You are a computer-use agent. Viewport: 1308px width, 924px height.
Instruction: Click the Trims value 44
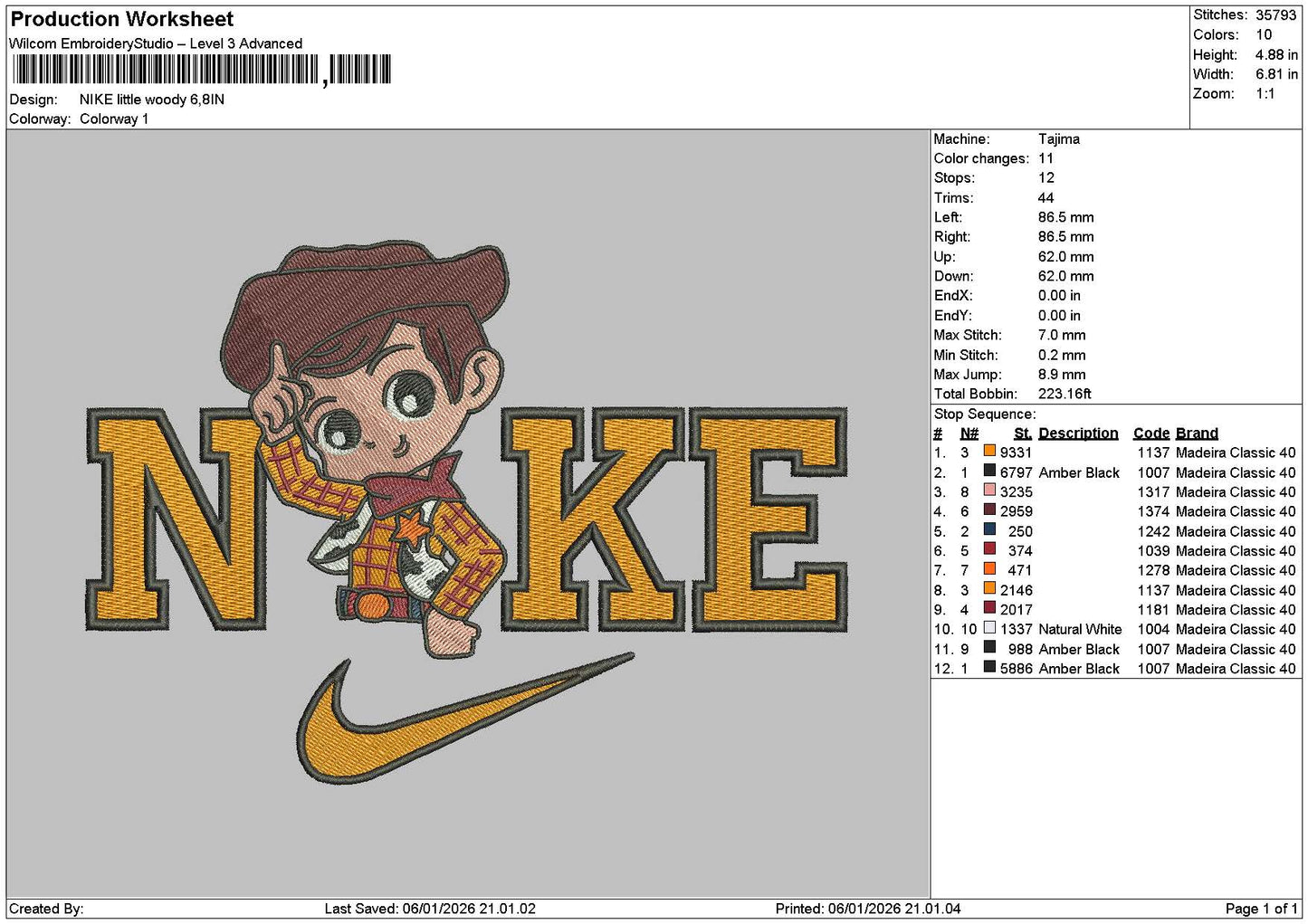click(x=1046, y=198)
